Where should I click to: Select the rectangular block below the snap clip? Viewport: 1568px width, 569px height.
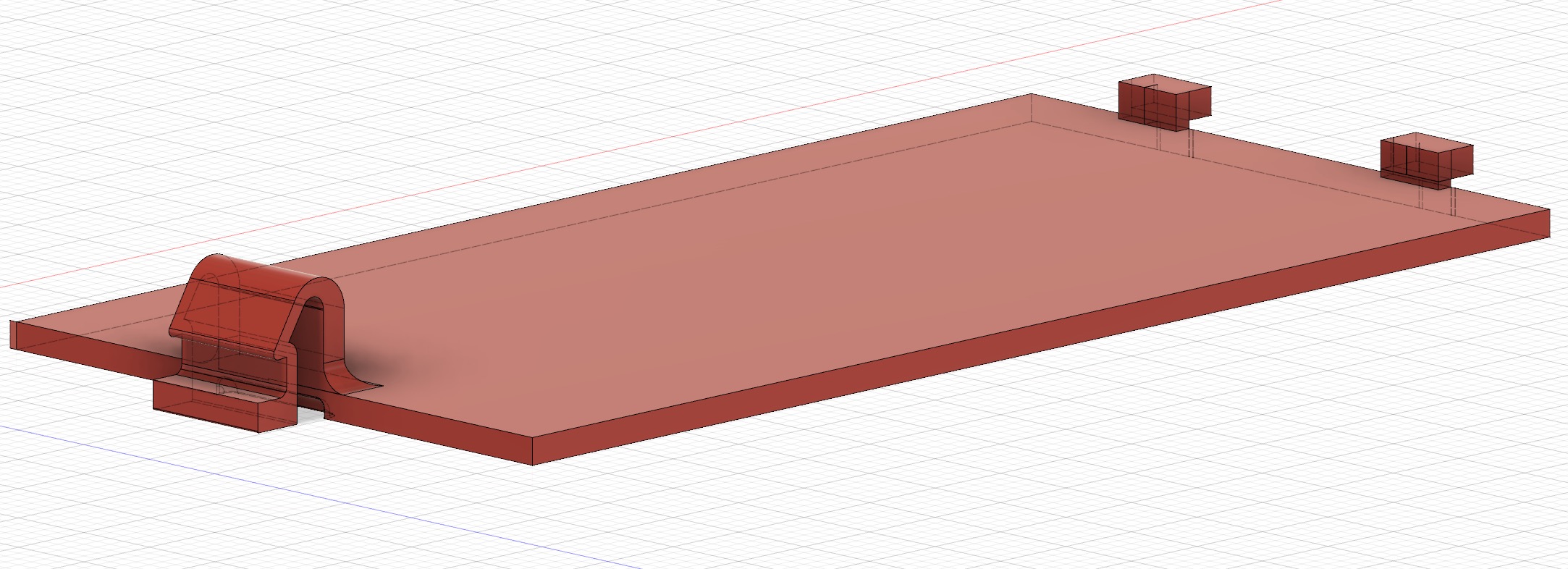[224, 404]
